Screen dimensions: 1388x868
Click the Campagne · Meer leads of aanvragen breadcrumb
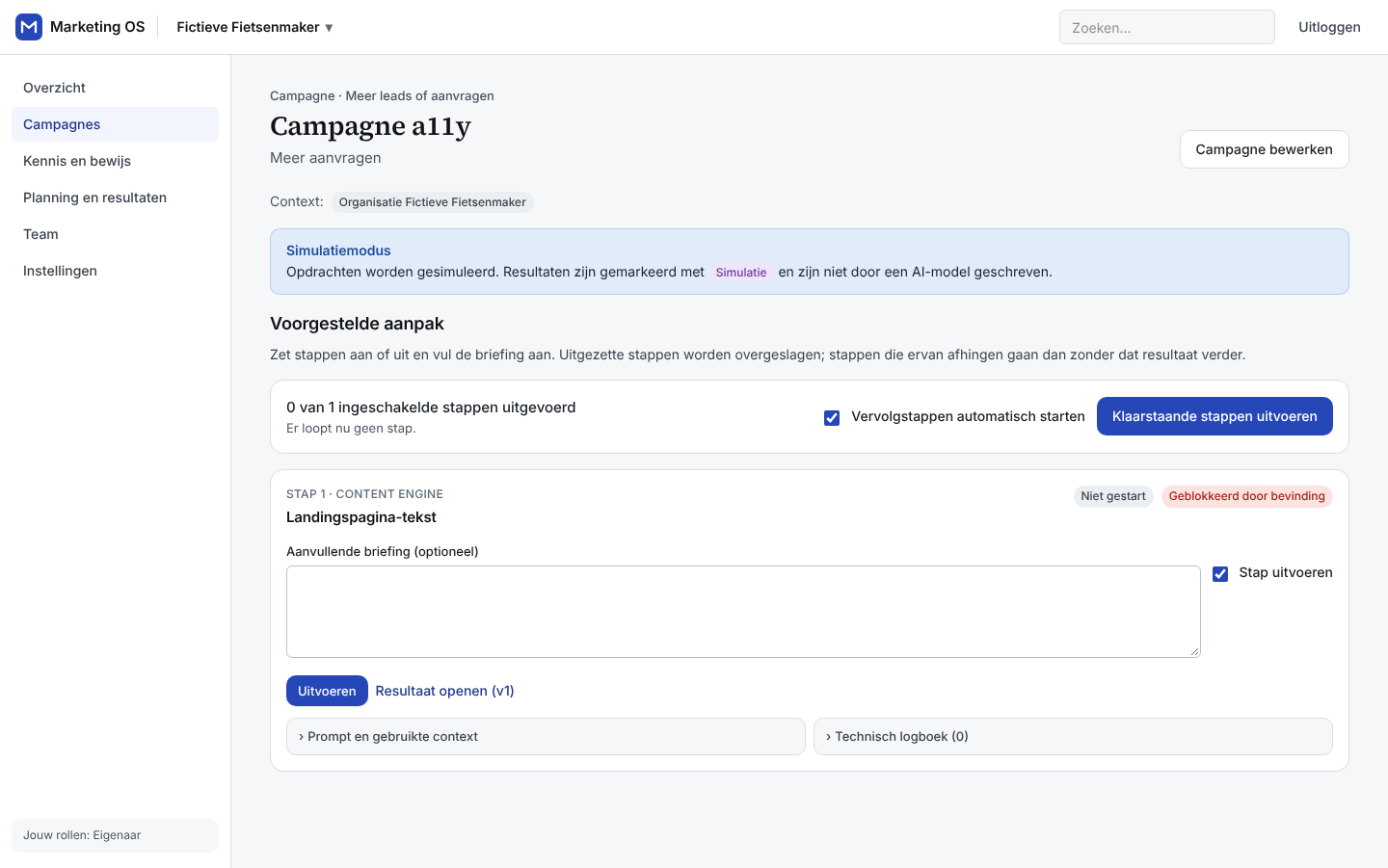coord(382,95)
